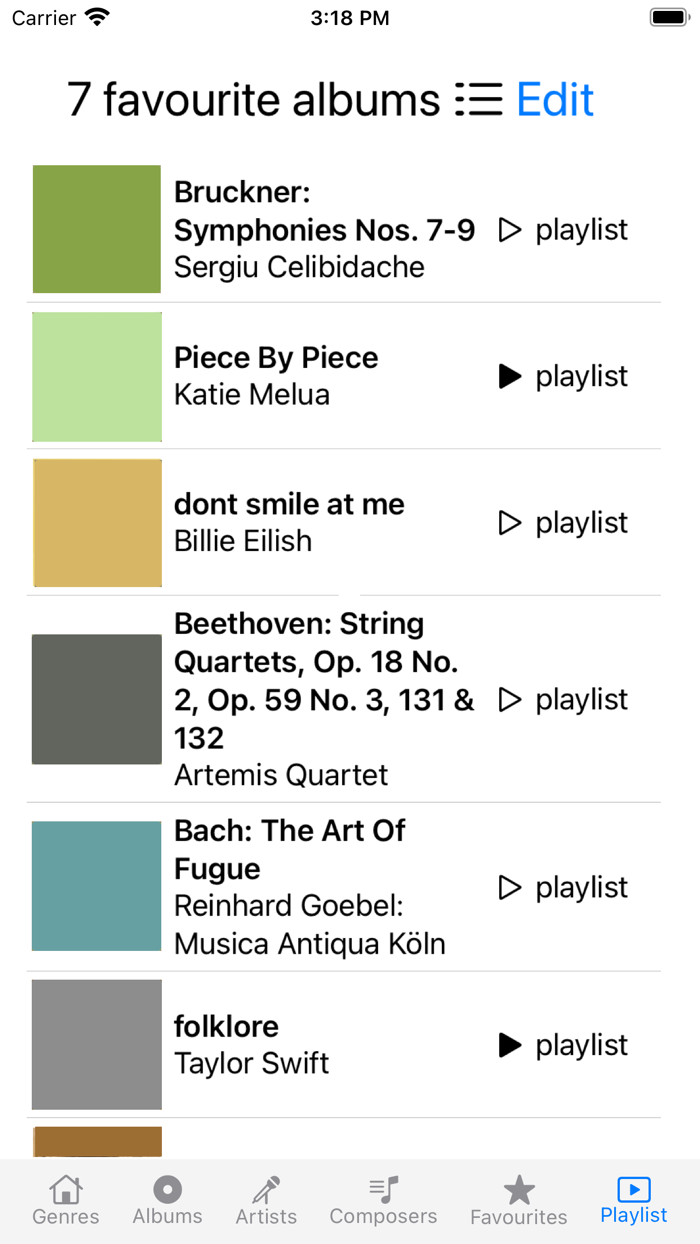Play the dont smile at me playlist
Viewport: 700px width, 1244px height.
coord(510,522)
